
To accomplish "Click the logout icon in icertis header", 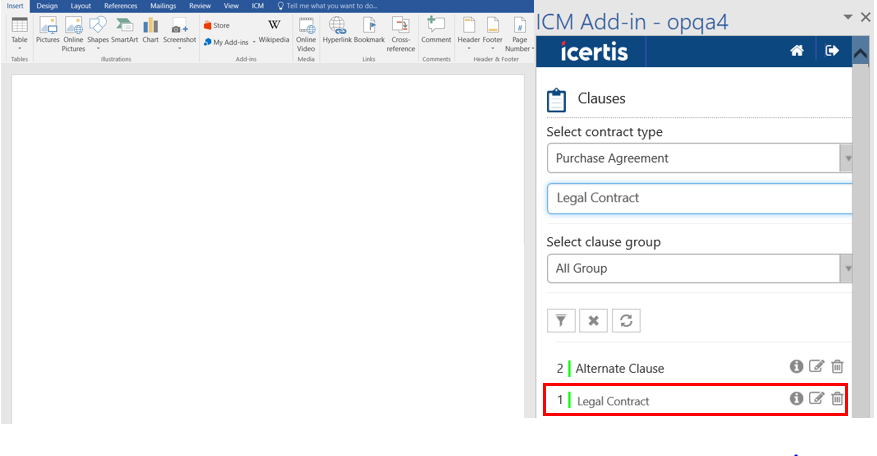I will coord(831,51).
